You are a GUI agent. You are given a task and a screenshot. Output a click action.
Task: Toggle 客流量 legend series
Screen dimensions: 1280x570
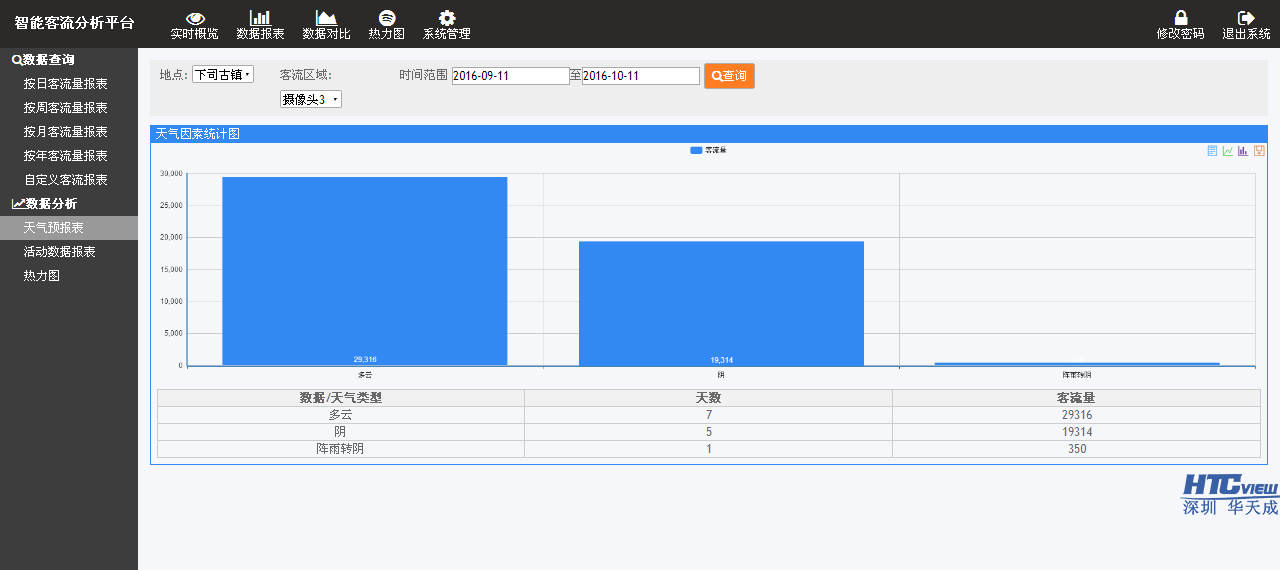(x=708, y=150)
